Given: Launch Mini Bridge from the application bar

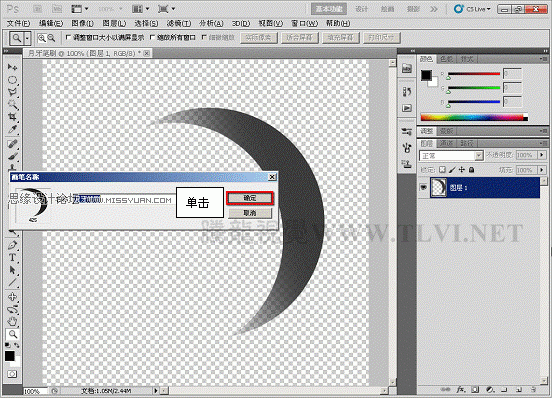Looking at the screenshot, I should (x=57, y=9).
